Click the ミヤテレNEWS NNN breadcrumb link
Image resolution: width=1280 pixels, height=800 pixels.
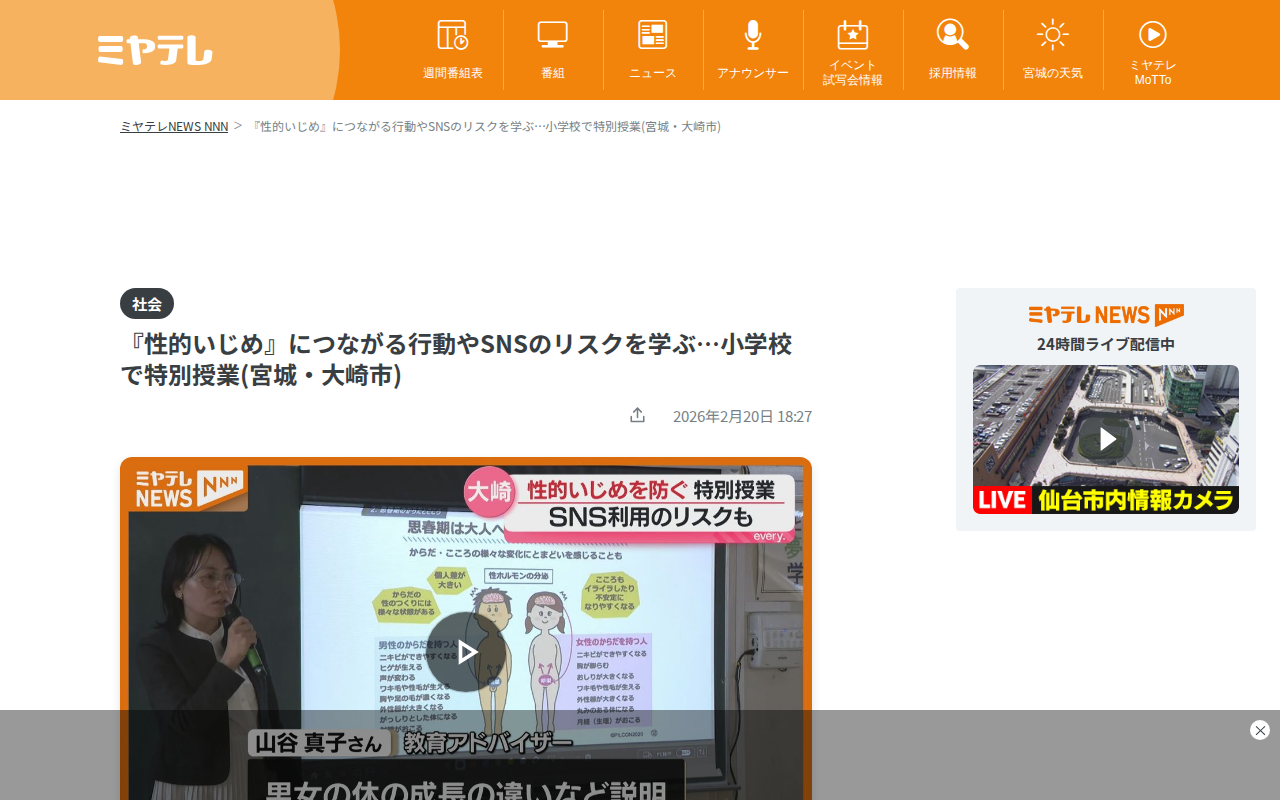(174, 126)
